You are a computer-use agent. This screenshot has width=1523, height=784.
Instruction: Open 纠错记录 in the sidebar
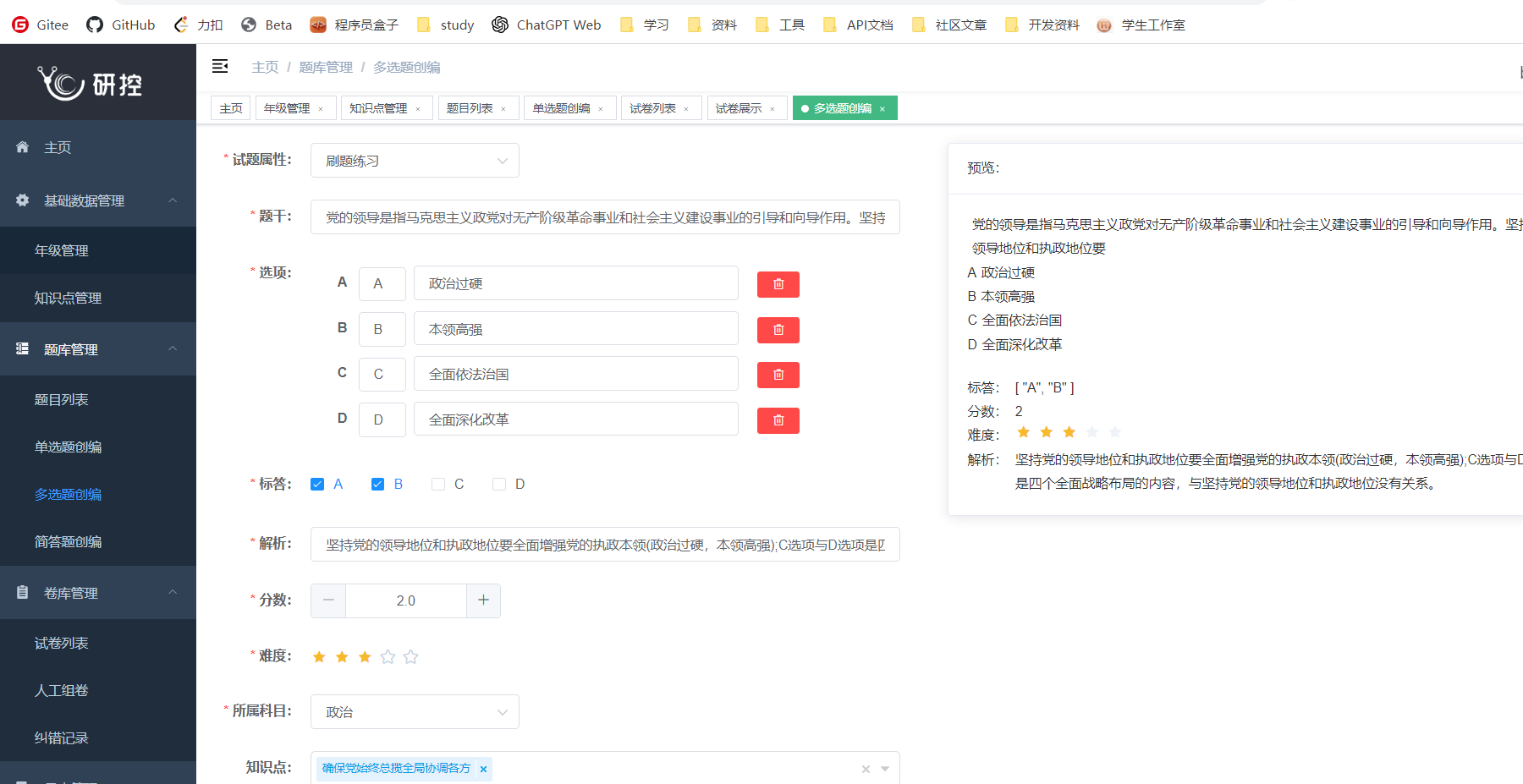98,737
